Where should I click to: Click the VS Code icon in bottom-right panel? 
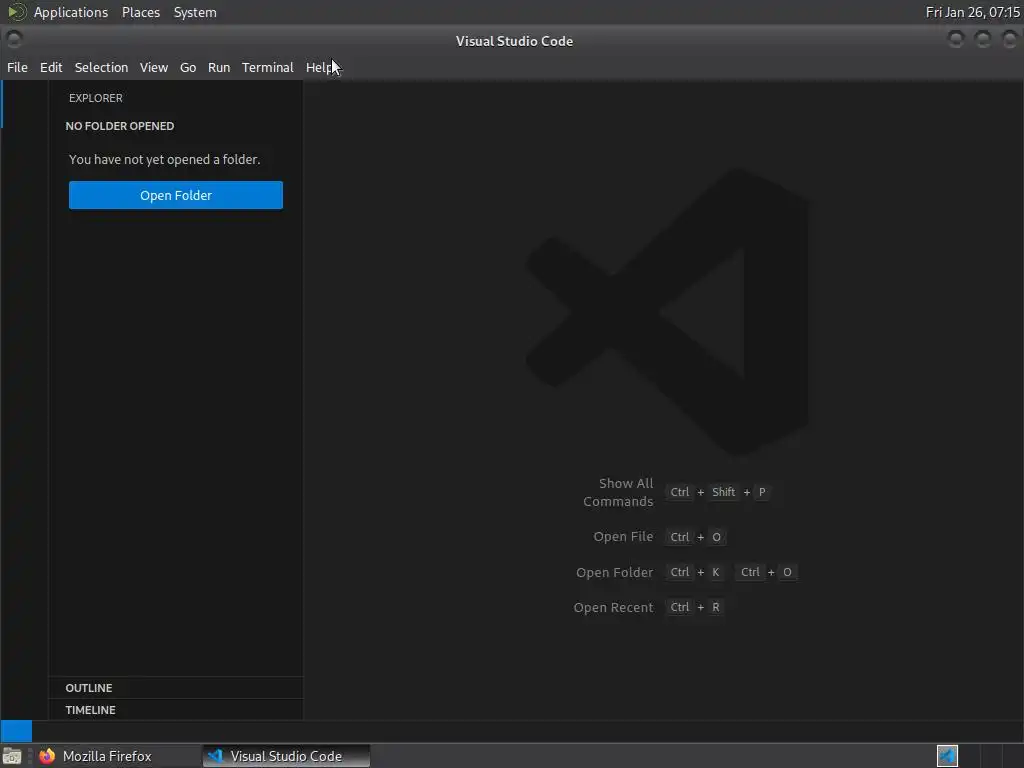(x=947, y=756)
